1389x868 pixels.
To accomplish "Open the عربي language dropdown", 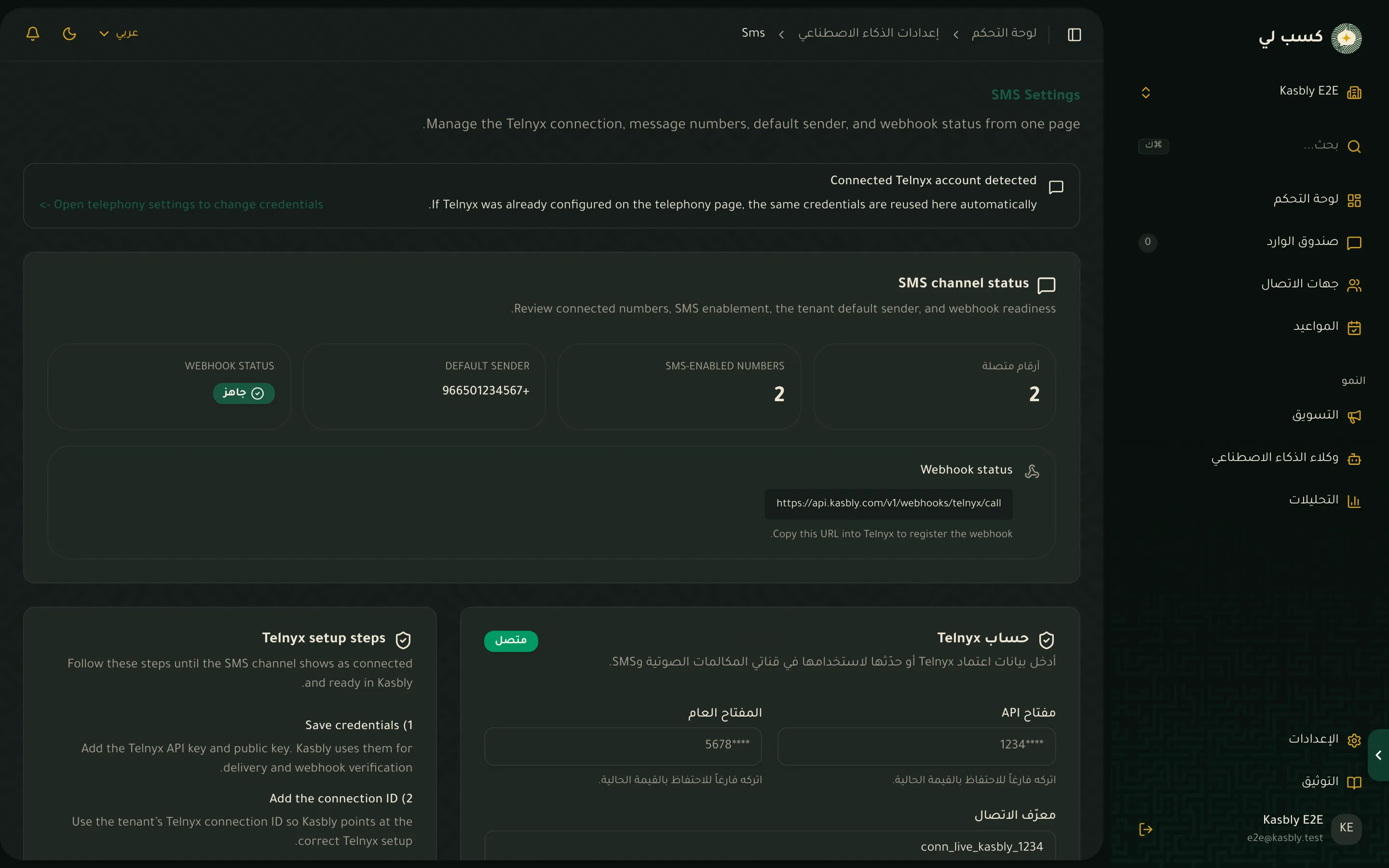I will click(119, 33).
